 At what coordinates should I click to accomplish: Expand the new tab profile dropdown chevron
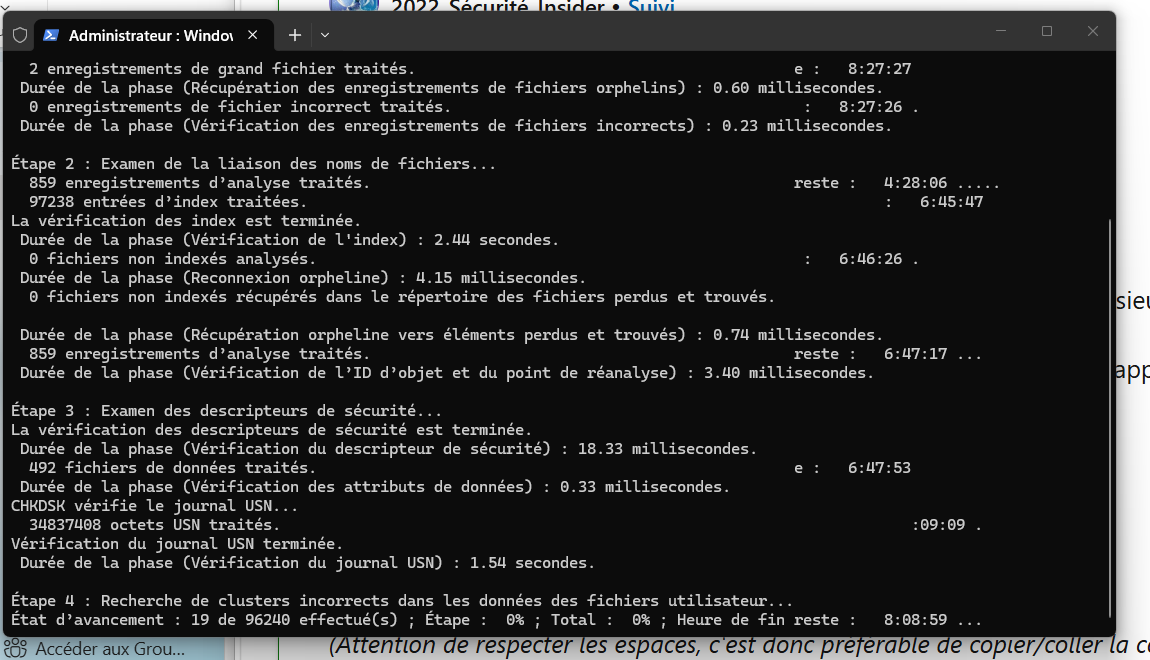[x=325, y=35]
